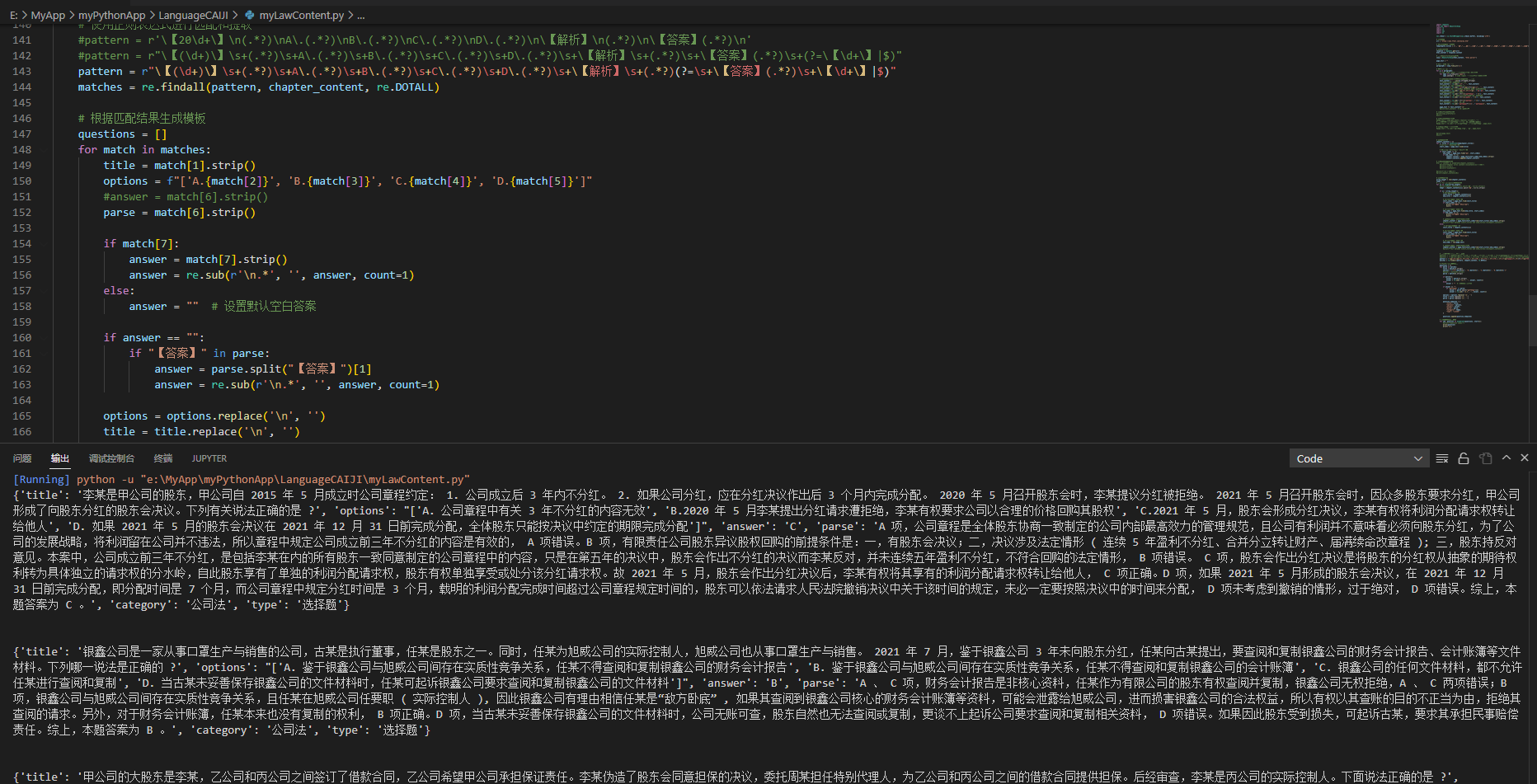
Task: Switch to the 调试控制台 tab
Action: (111, 458)
